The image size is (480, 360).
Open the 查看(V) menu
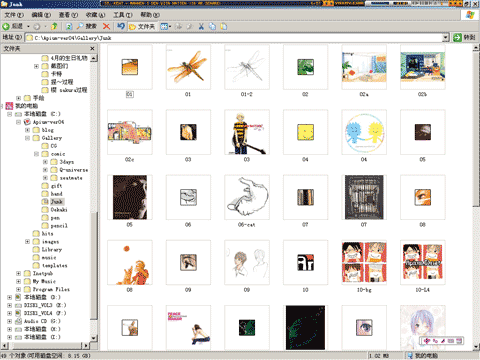click(x=68, y=15)
